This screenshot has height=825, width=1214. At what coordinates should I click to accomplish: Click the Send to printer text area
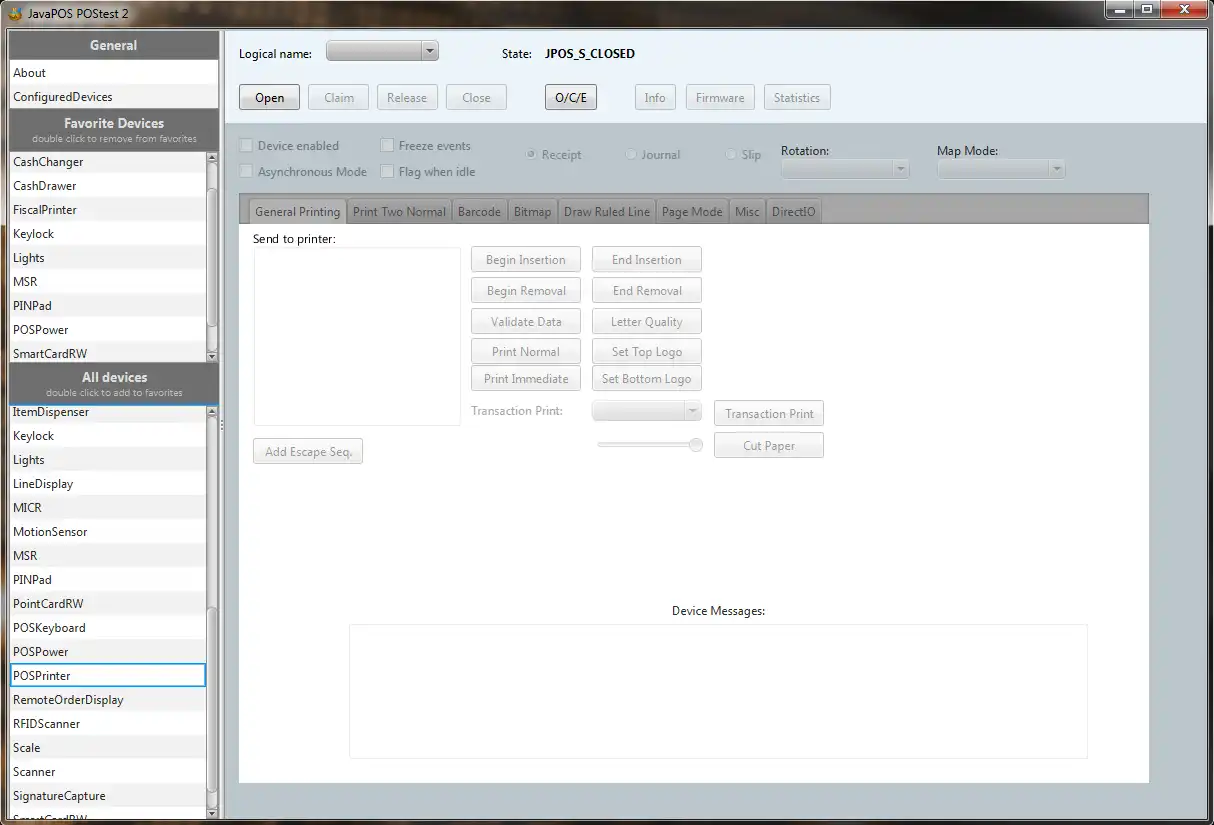point(357,336)
